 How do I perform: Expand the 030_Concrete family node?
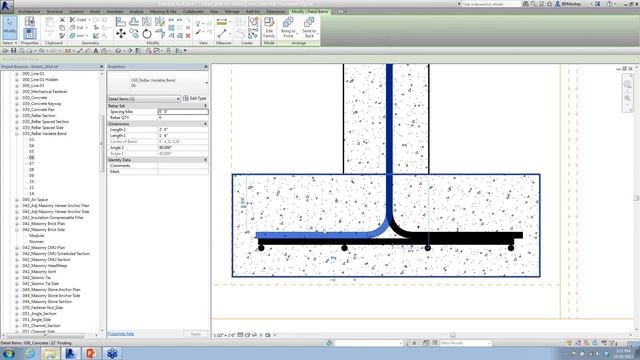pos(17,98)
